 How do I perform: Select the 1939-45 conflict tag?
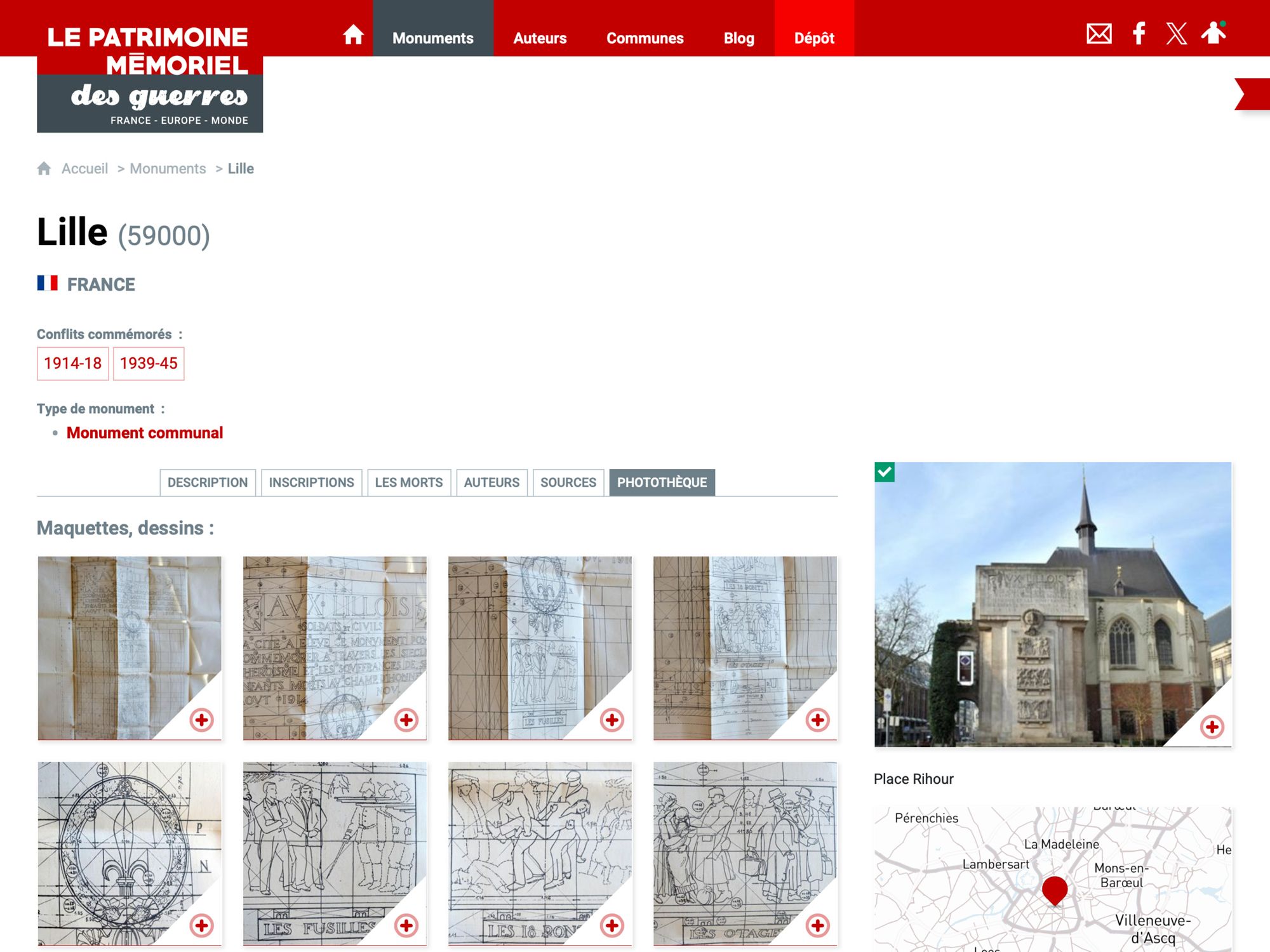coord(149,364)
